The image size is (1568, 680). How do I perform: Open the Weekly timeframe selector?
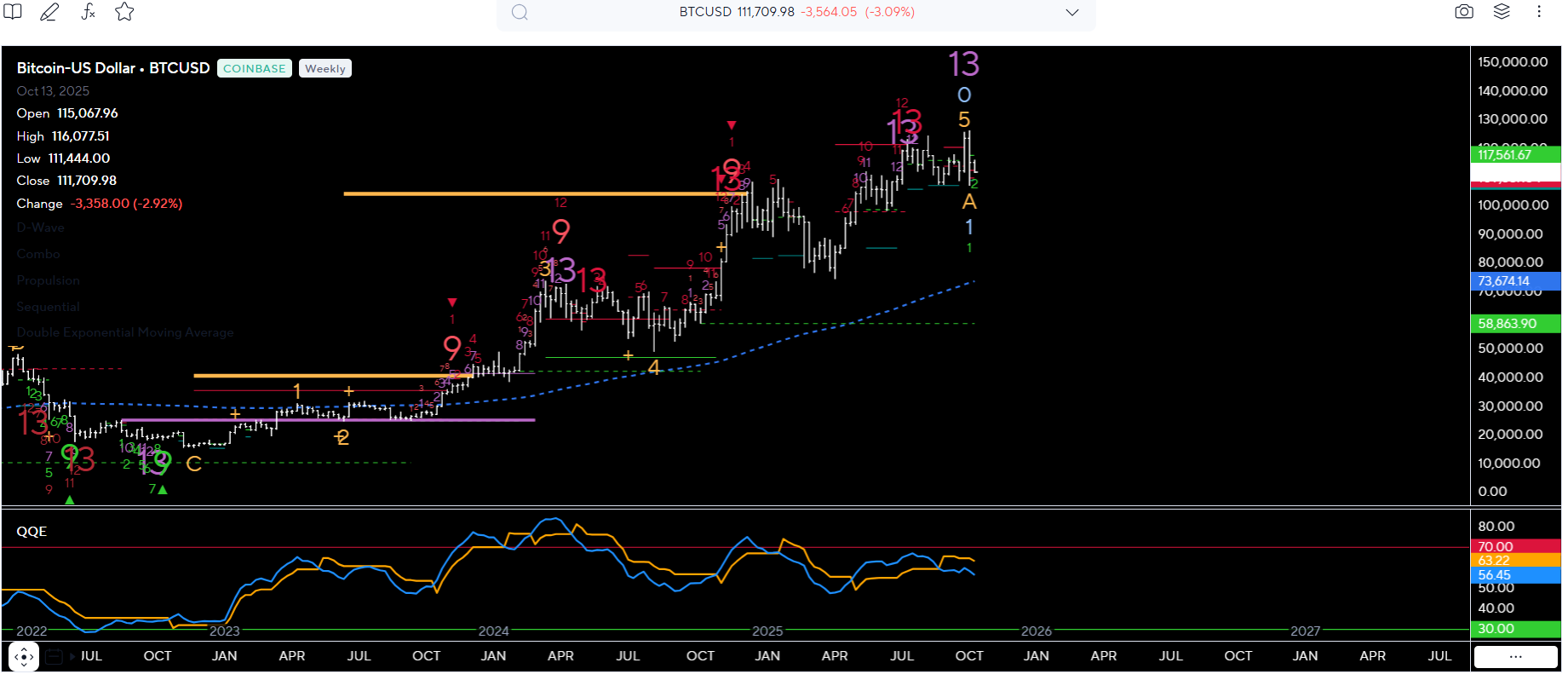point(325,68)
